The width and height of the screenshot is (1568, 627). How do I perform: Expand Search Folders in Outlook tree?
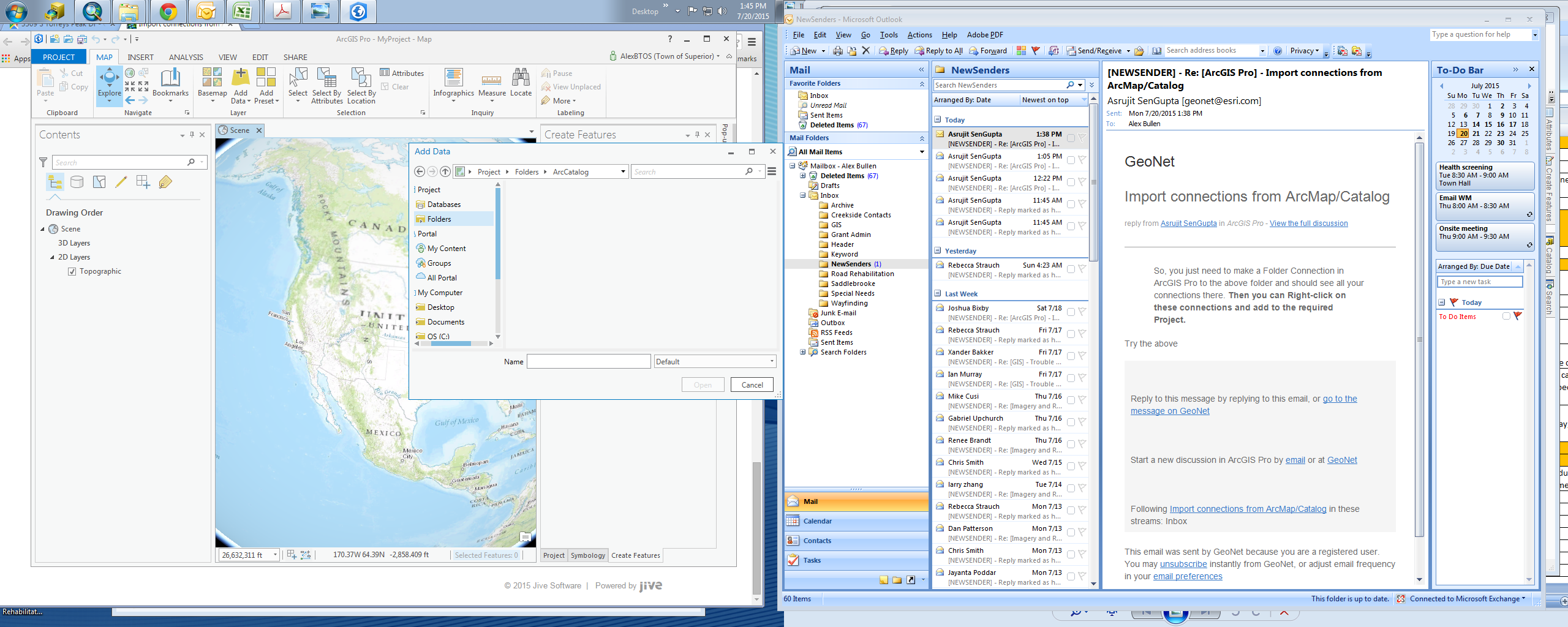point(802,352)
